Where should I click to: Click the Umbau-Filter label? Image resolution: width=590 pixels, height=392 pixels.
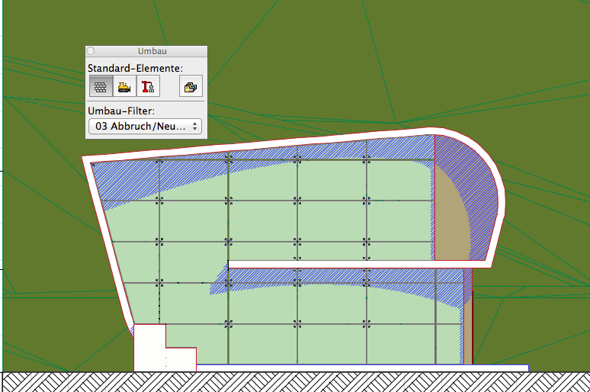pyautogui.click(x=121, y=111)
